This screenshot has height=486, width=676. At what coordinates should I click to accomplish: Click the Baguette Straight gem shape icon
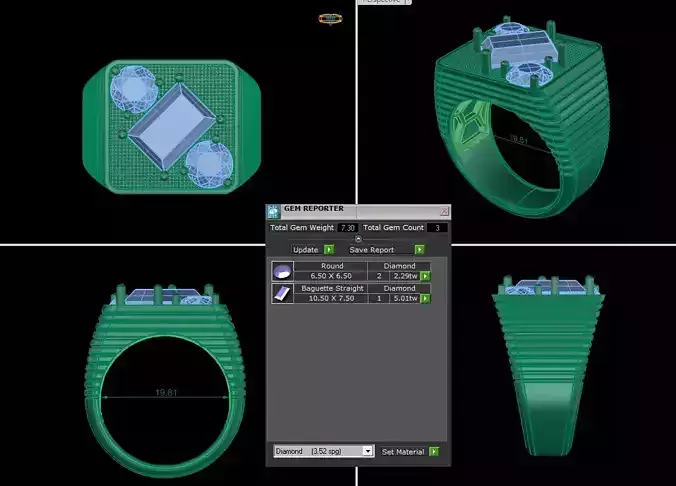click(282, 294)
